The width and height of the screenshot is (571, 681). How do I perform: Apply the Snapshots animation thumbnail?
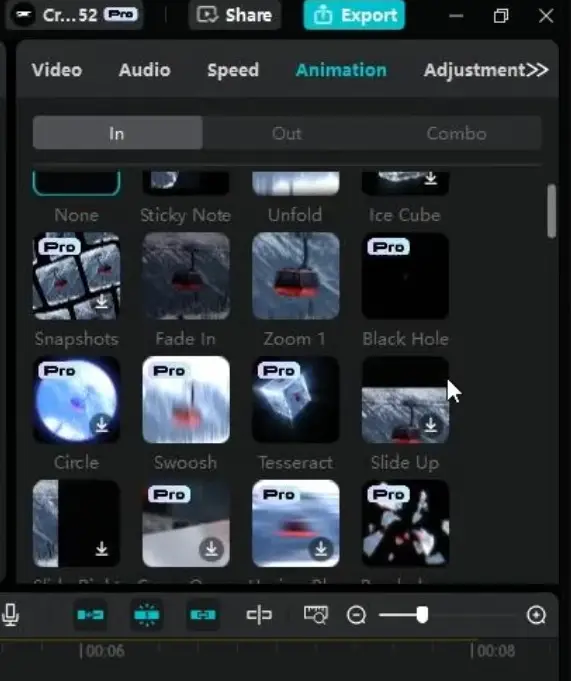(76, 276)
